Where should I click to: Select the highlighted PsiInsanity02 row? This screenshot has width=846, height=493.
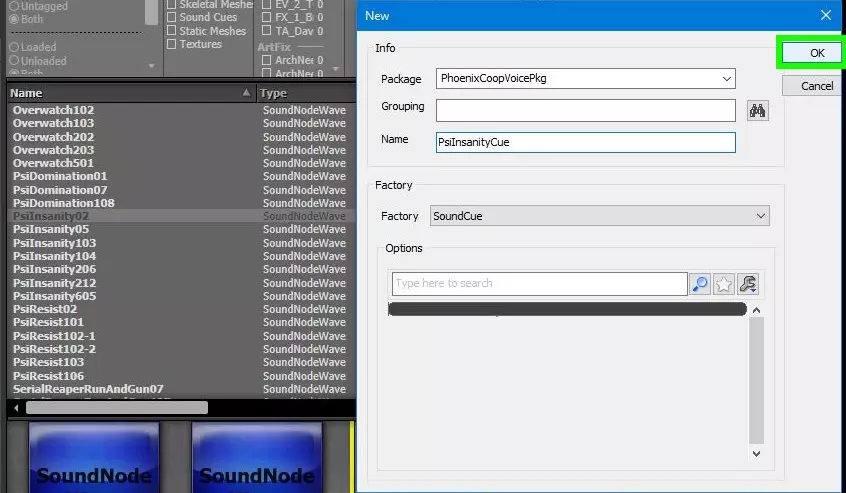pyautogui.click(x=181, y=216)
